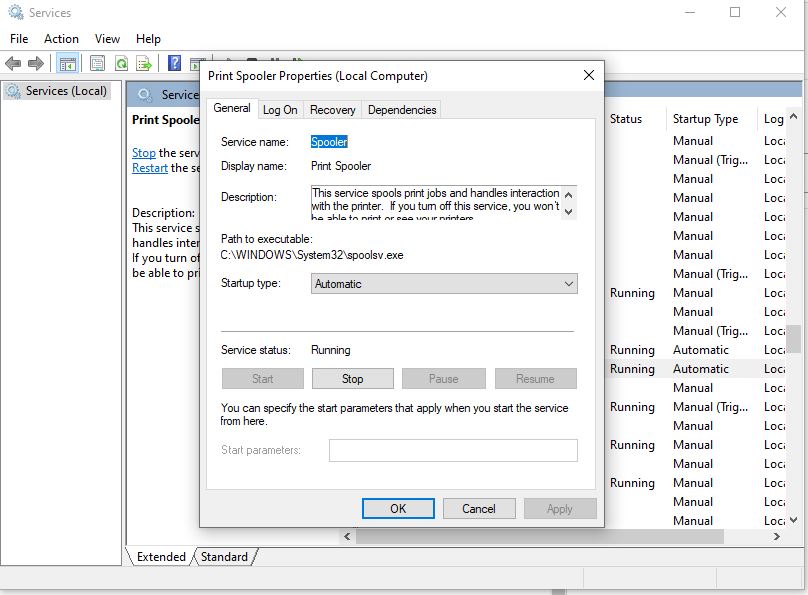808x595 pixels.
Task: Click the Pause button
Action: click(x=444, y=379)
